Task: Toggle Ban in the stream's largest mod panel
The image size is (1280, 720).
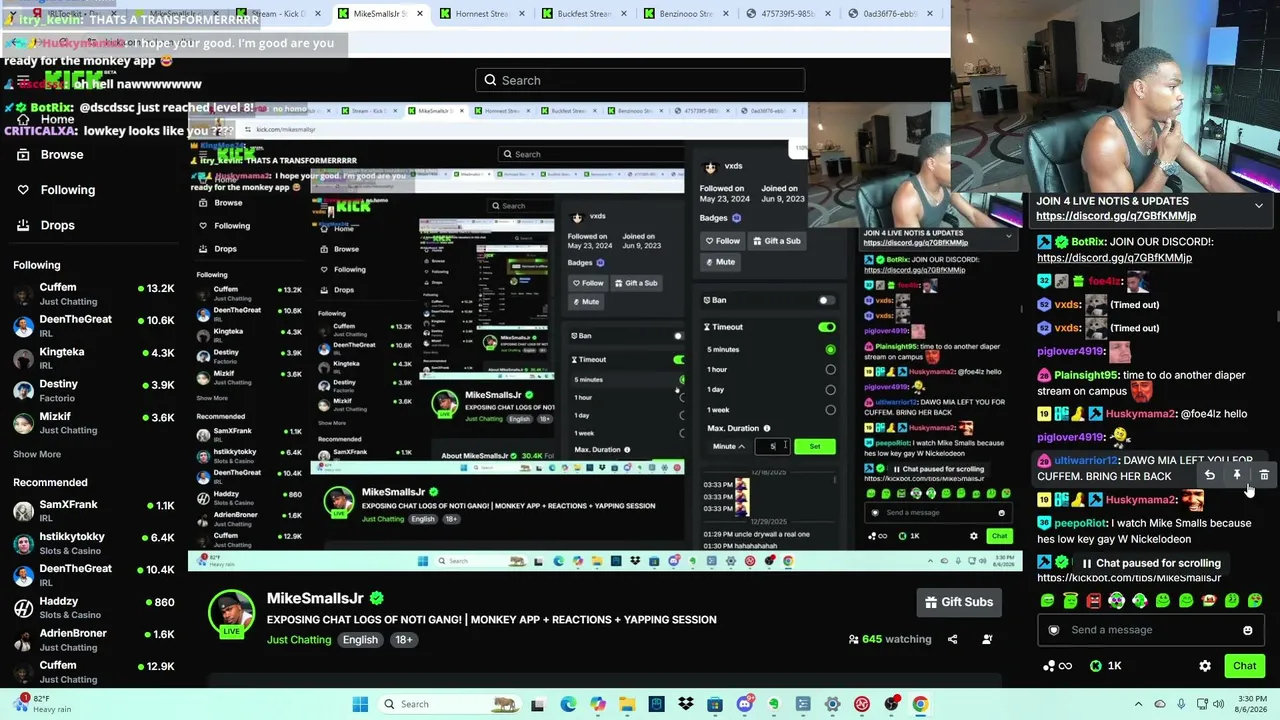Action: click(x=825, y=300)
